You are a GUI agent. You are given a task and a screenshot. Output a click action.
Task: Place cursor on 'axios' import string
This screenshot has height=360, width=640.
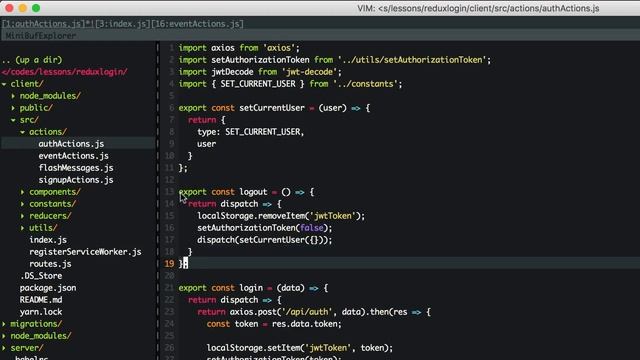279,48
